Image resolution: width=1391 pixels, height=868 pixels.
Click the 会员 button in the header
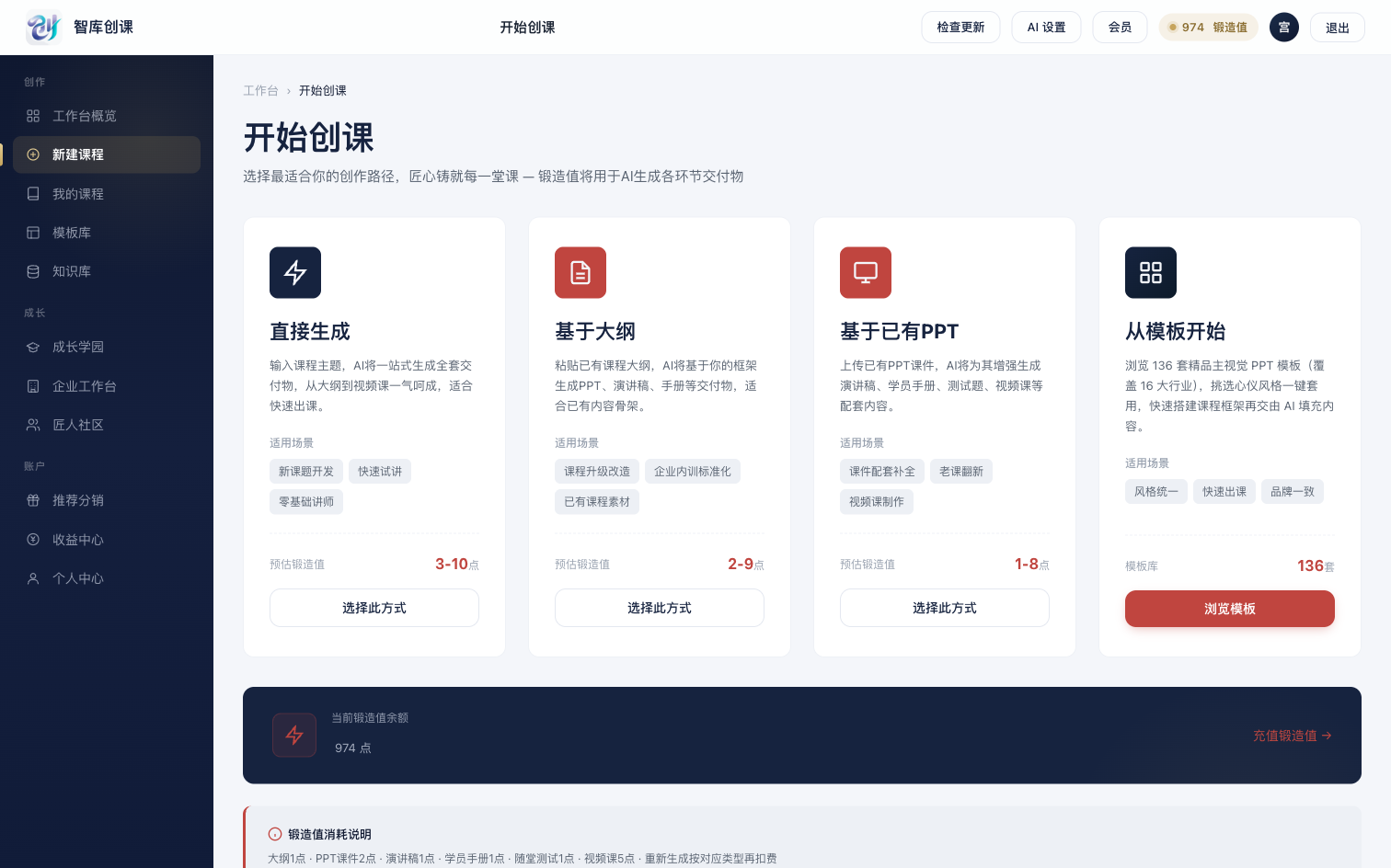(1120, 28)
